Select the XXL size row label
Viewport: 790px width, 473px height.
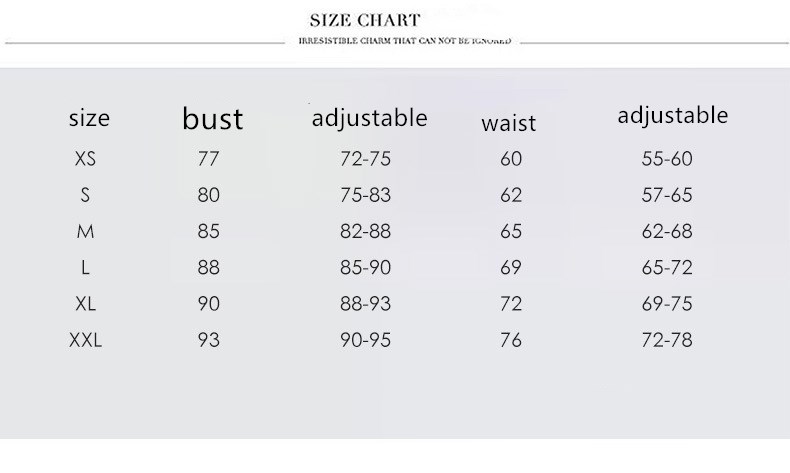pyautogui.click(x=85, y=340)
